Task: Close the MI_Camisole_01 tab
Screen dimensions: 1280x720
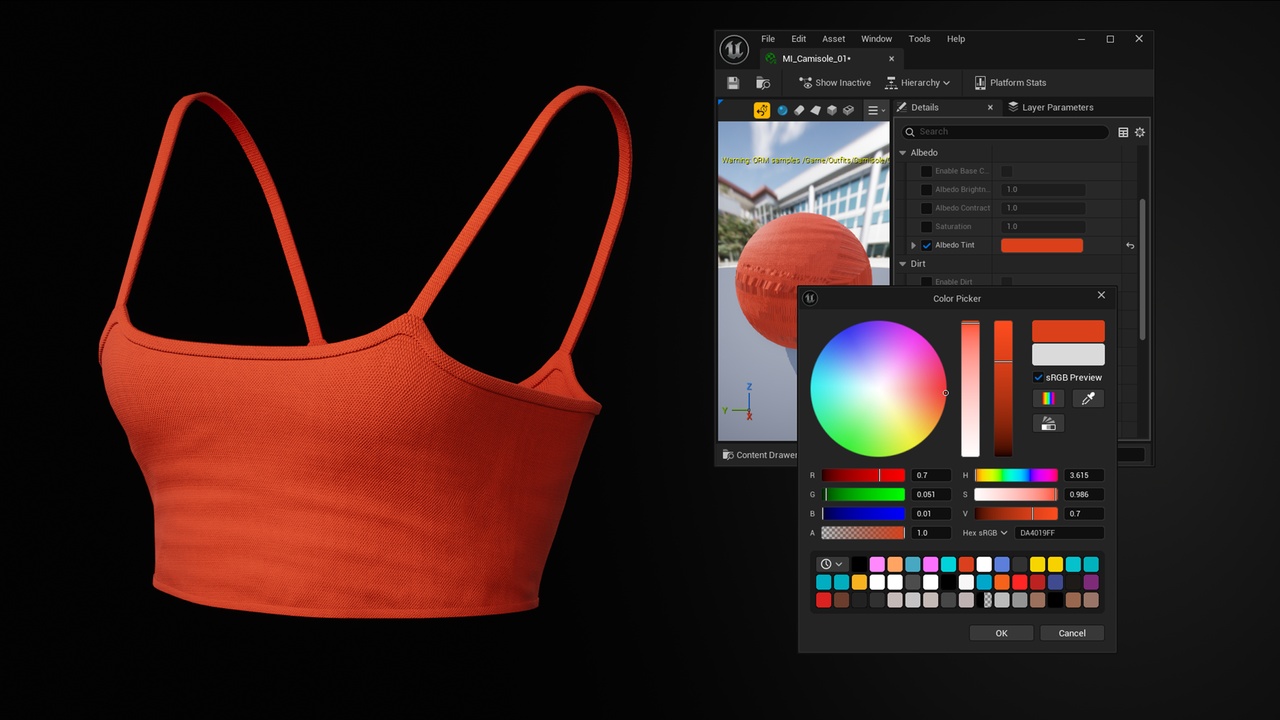Action: [892, 59]
